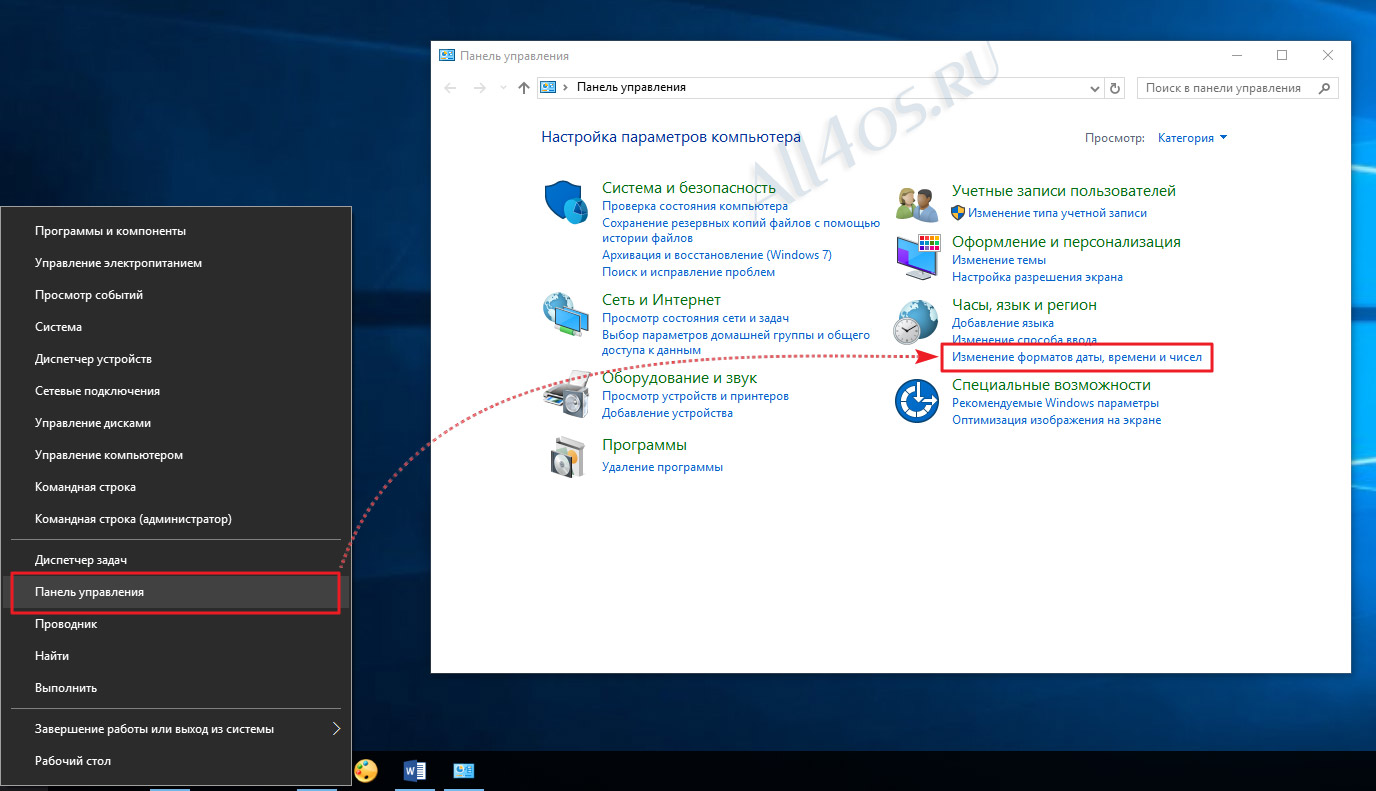Open Сеть и Интернет category link
Viewport: 1376px width, 791px height.
(x=661, y=300)
